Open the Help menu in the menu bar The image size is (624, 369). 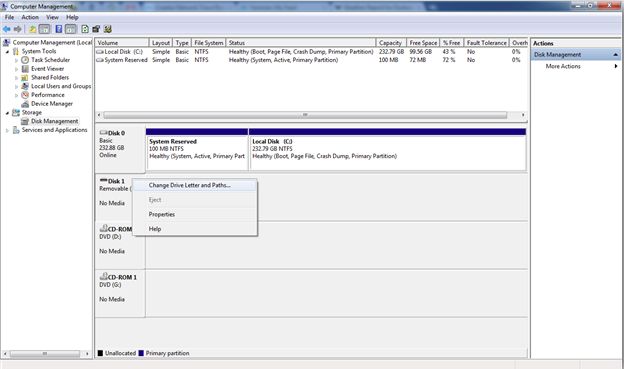coord(72,17)
